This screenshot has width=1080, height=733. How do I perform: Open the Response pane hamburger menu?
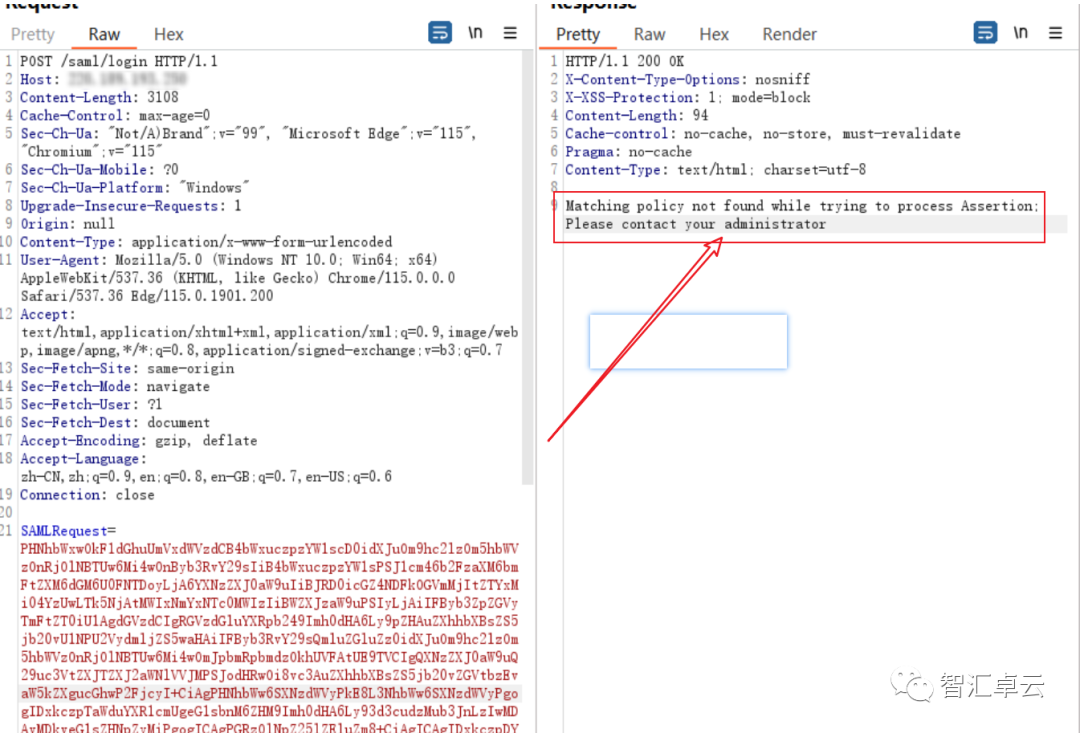[1055, 33]
